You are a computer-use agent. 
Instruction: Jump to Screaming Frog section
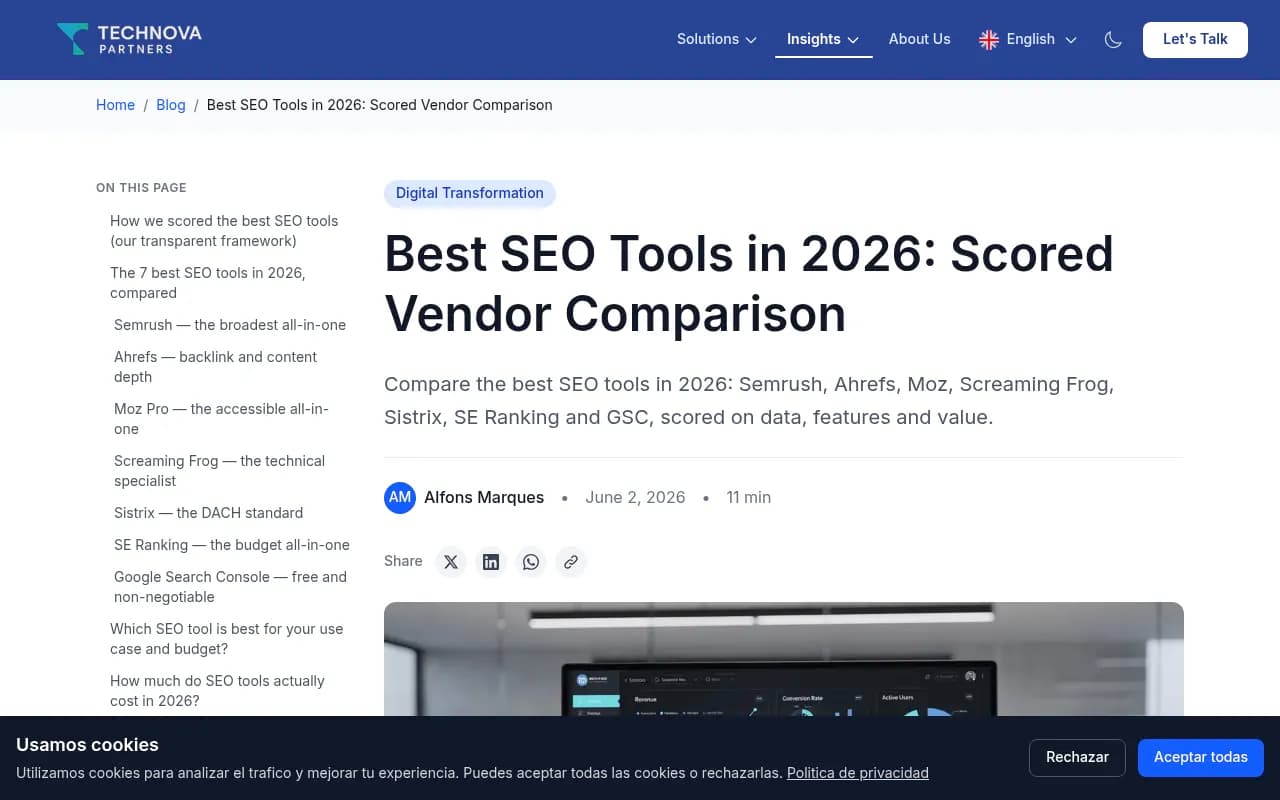coord(219,471)
